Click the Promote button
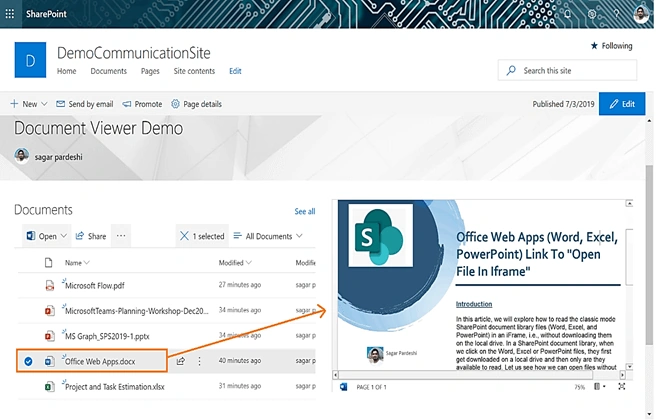Viewport: 656px width, 420px height. pos(142,104)
